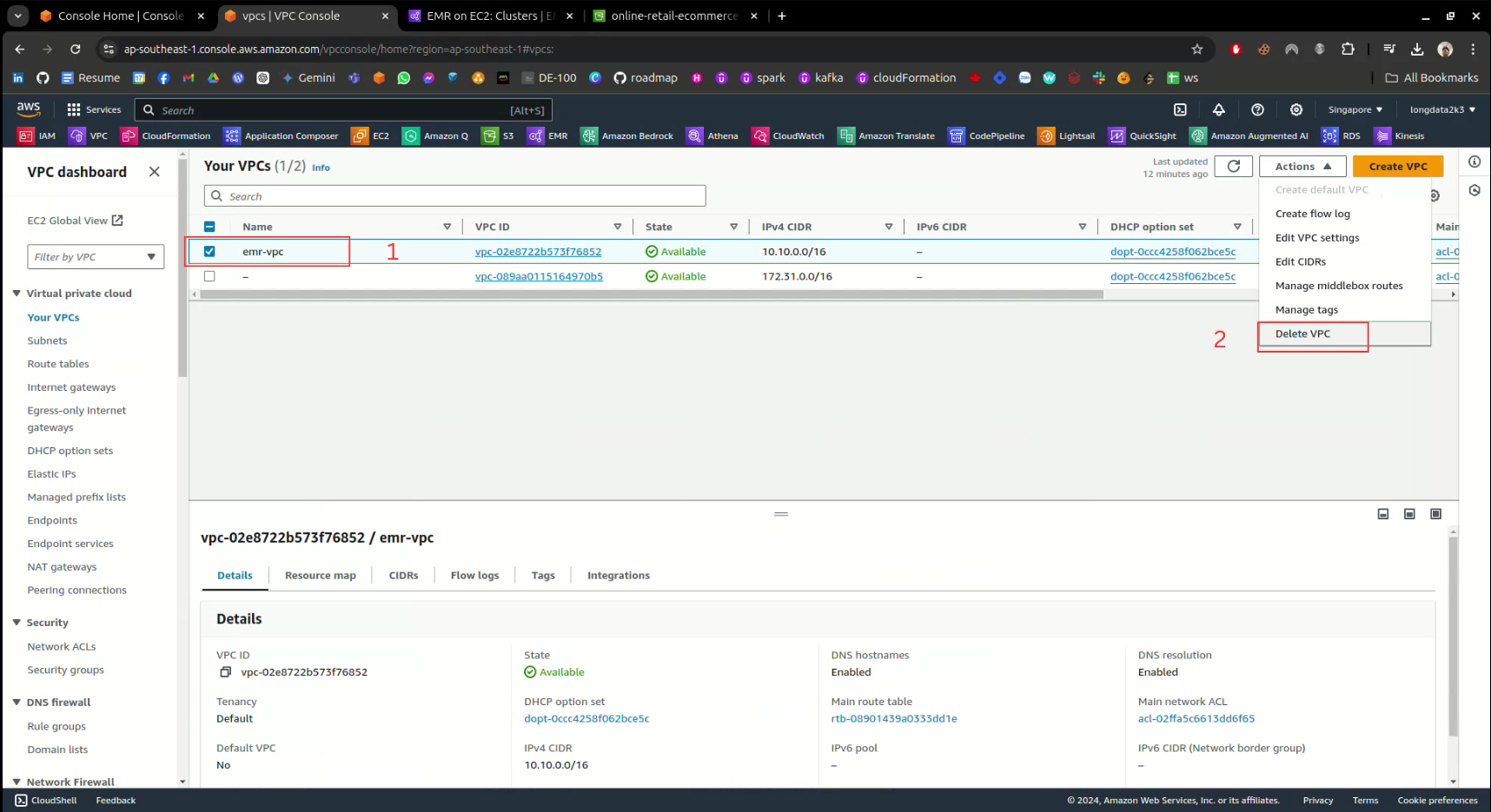The image size is (1491, 812).
Task: Open AWS CloudShell icon in top navigation bar
Action: tap(1180, 109)
